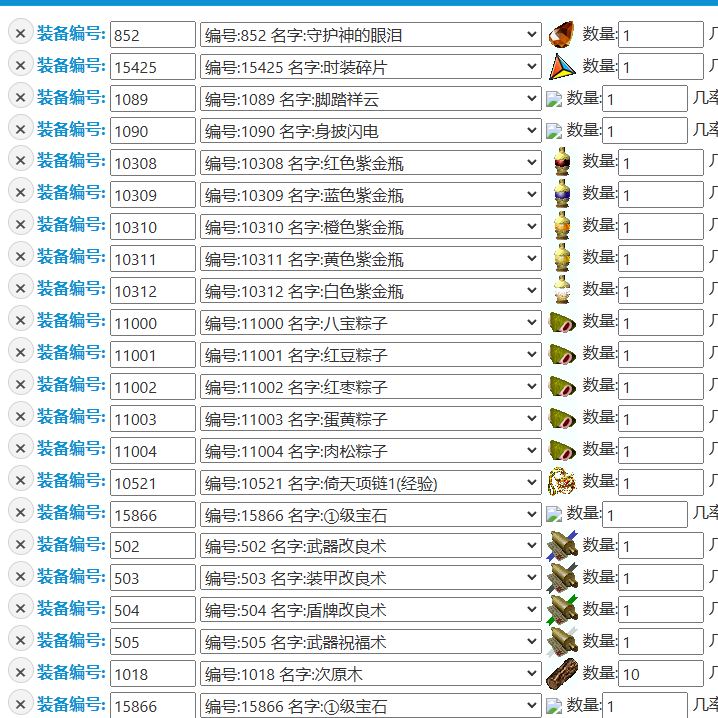This screenshot has width=718, height=718.
Task: Click quantity field showing 10 for 次原木
Action: [x=661, y=674]
